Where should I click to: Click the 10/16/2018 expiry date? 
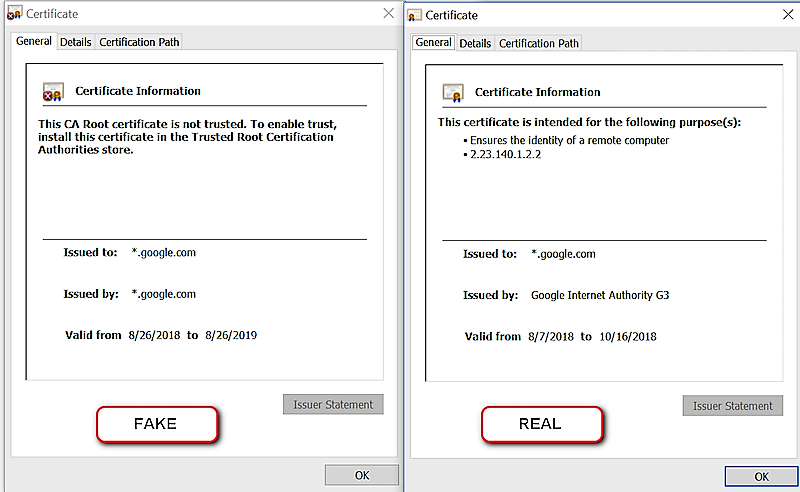coord(628,337)
